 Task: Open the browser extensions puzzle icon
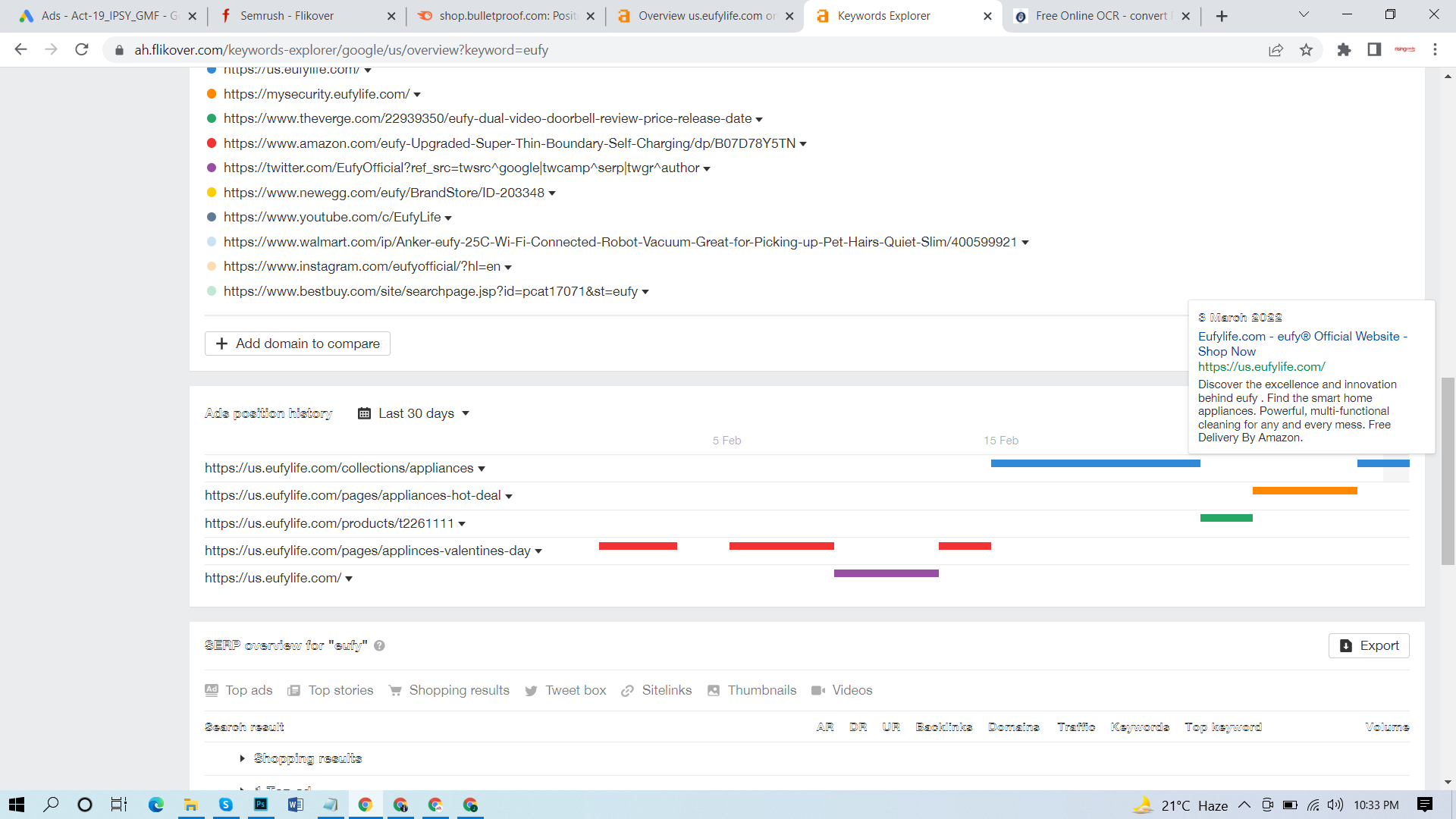[1344, 50]
